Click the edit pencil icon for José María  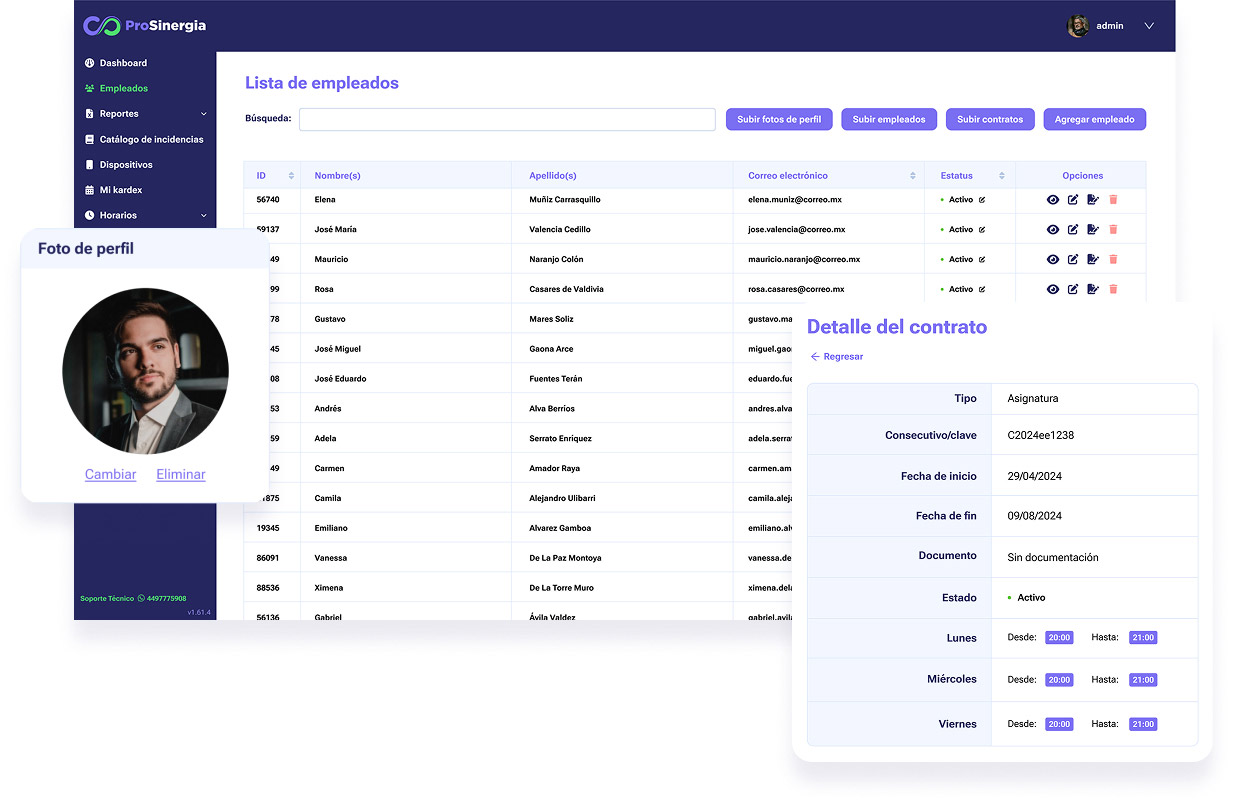click(1073, 230)
